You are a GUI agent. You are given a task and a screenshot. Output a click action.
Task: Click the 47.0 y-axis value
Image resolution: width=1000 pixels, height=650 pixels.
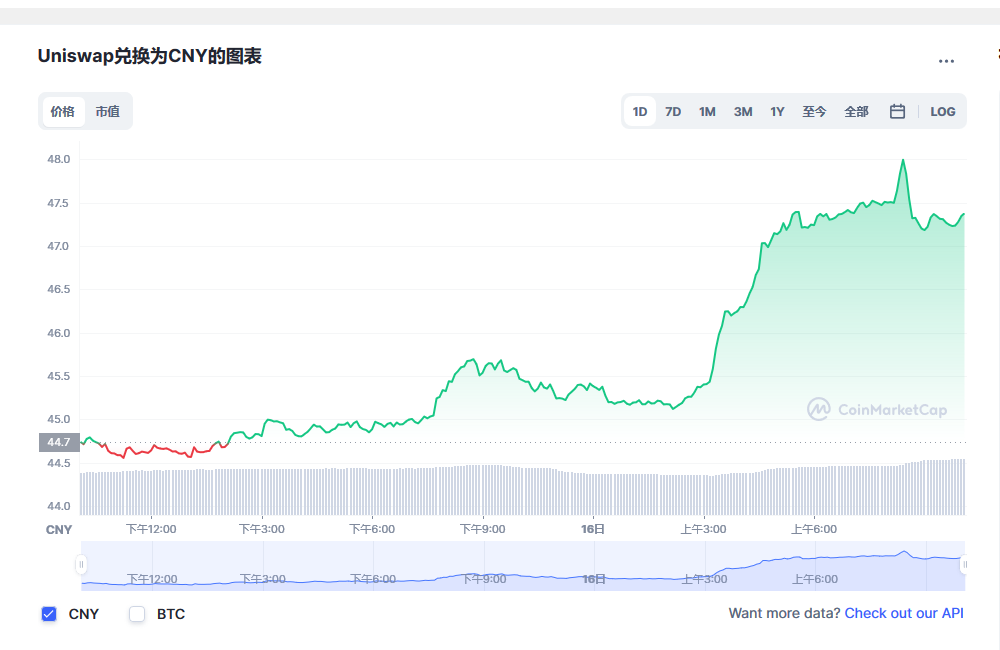pyautogui.click(x=59, y=246)
